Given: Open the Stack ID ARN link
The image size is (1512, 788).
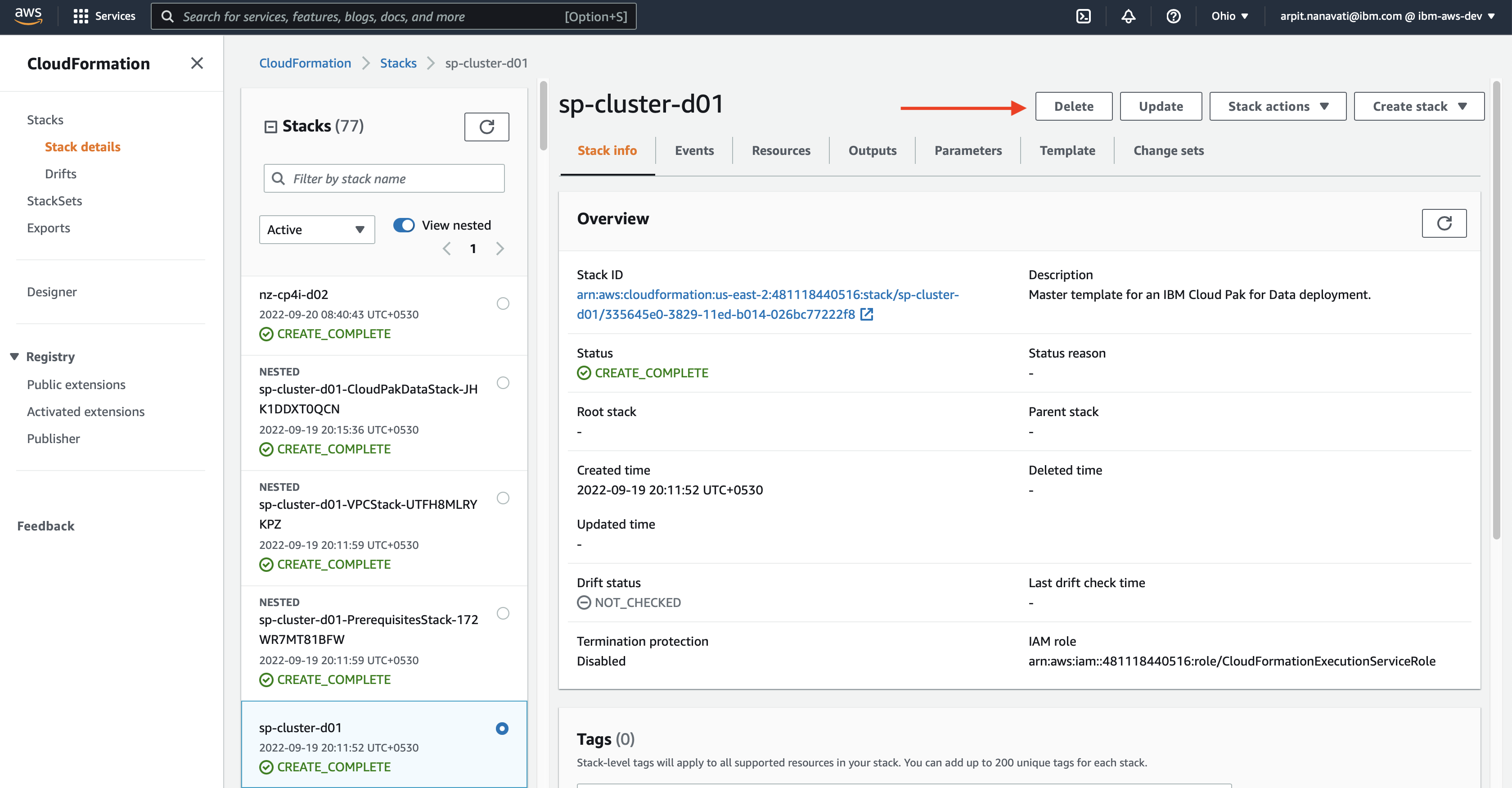Looking at the screenshot, I should click(x=768, y=304).
